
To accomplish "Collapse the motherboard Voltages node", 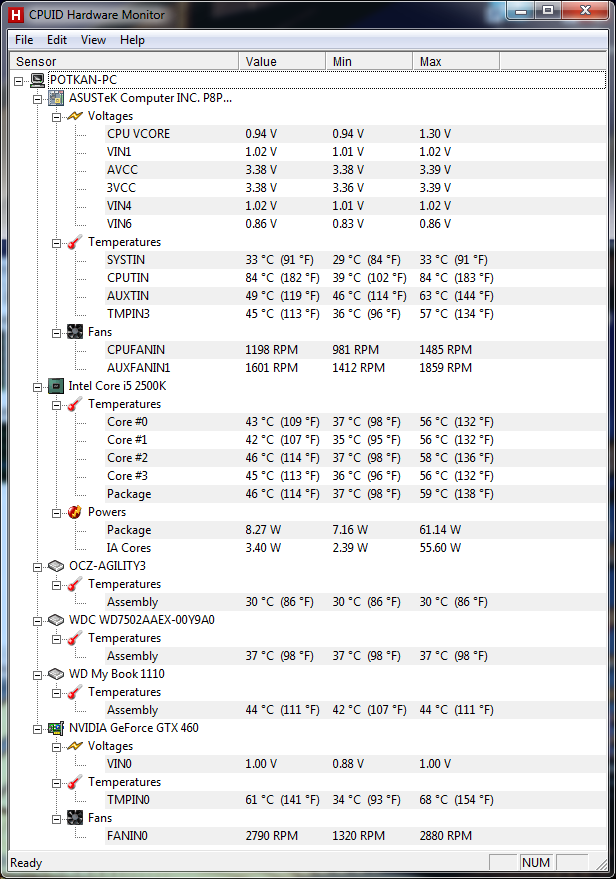I will tap(57, 117).
